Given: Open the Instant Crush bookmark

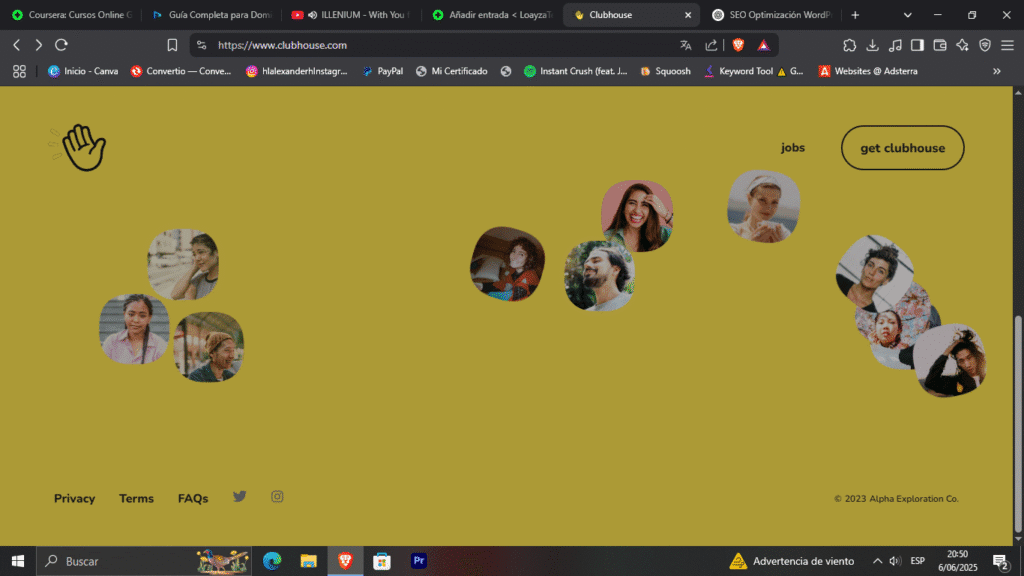Looking at the screenshot, I should pos(575,71).
